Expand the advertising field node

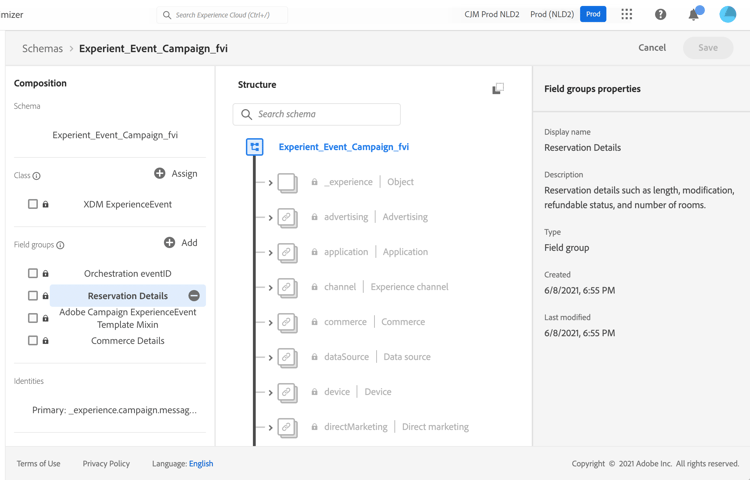click(x=271, y=218)
